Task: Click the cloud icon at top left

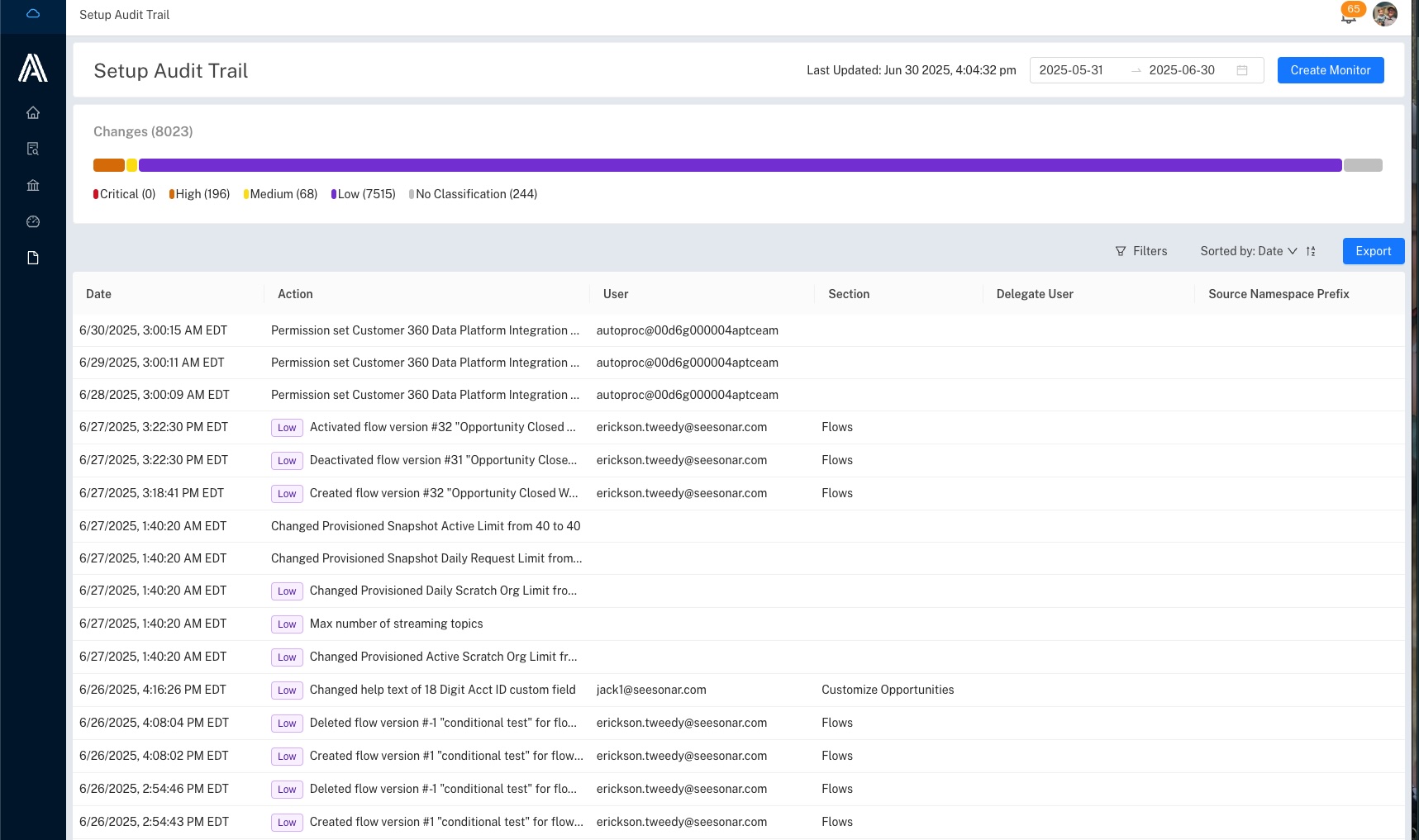Action: point(33,13)
